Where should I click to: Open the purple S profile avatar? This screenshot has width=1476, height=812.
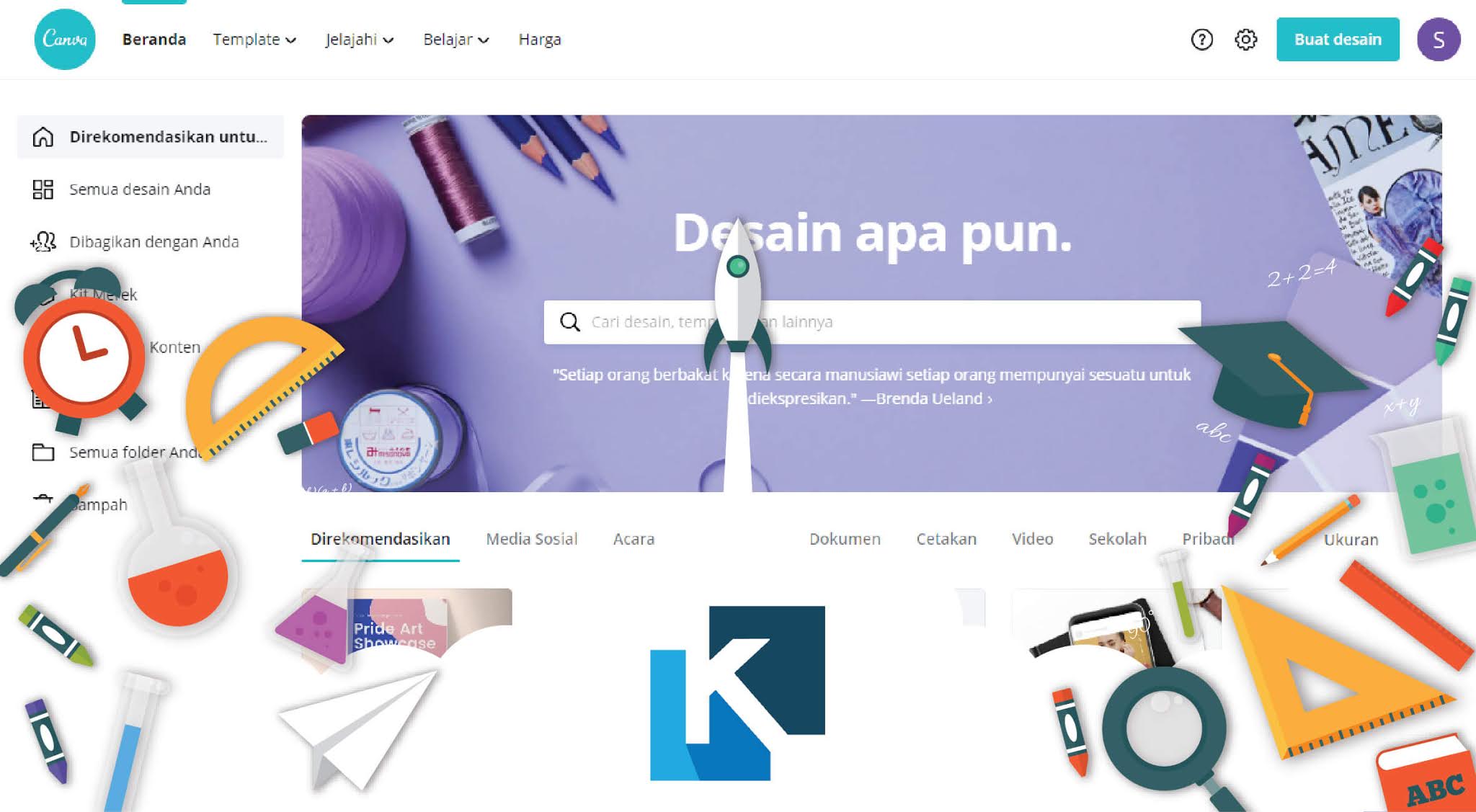coord(1439,40)
